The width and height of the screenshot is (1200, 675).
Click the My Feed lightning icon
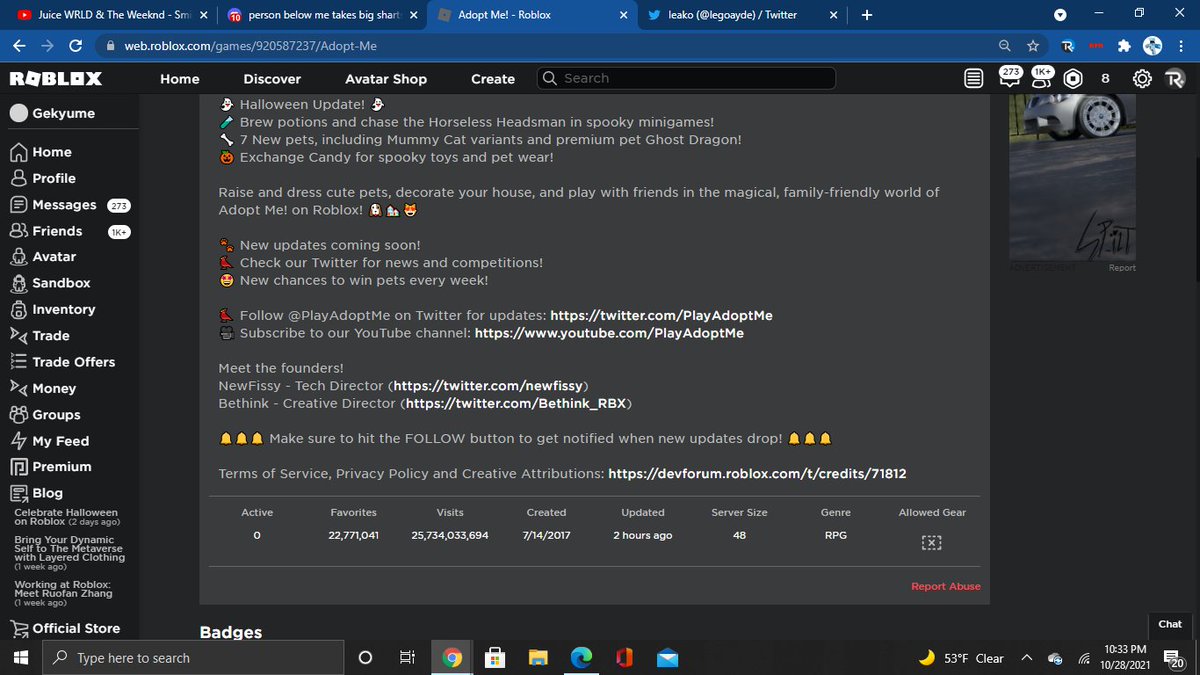[x=18, y=441]
